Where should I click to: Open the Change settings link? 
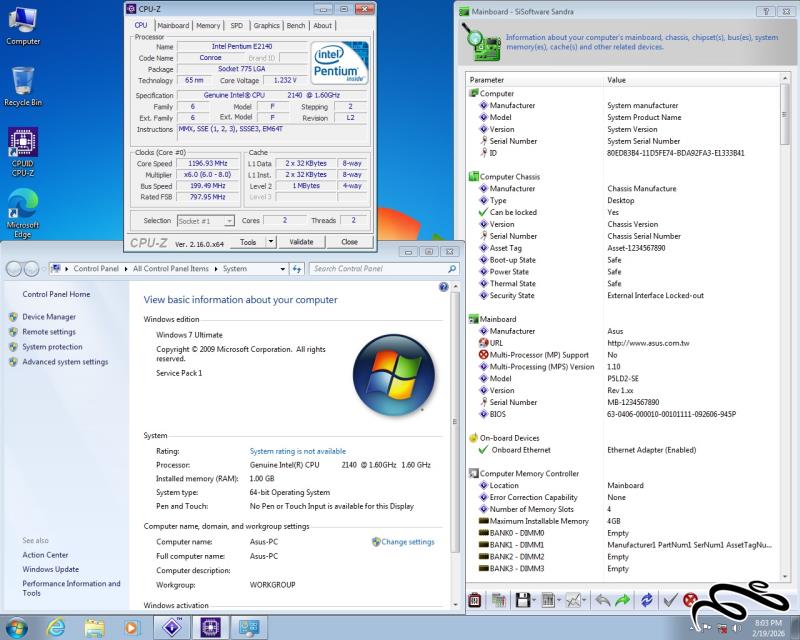(407, 542)
